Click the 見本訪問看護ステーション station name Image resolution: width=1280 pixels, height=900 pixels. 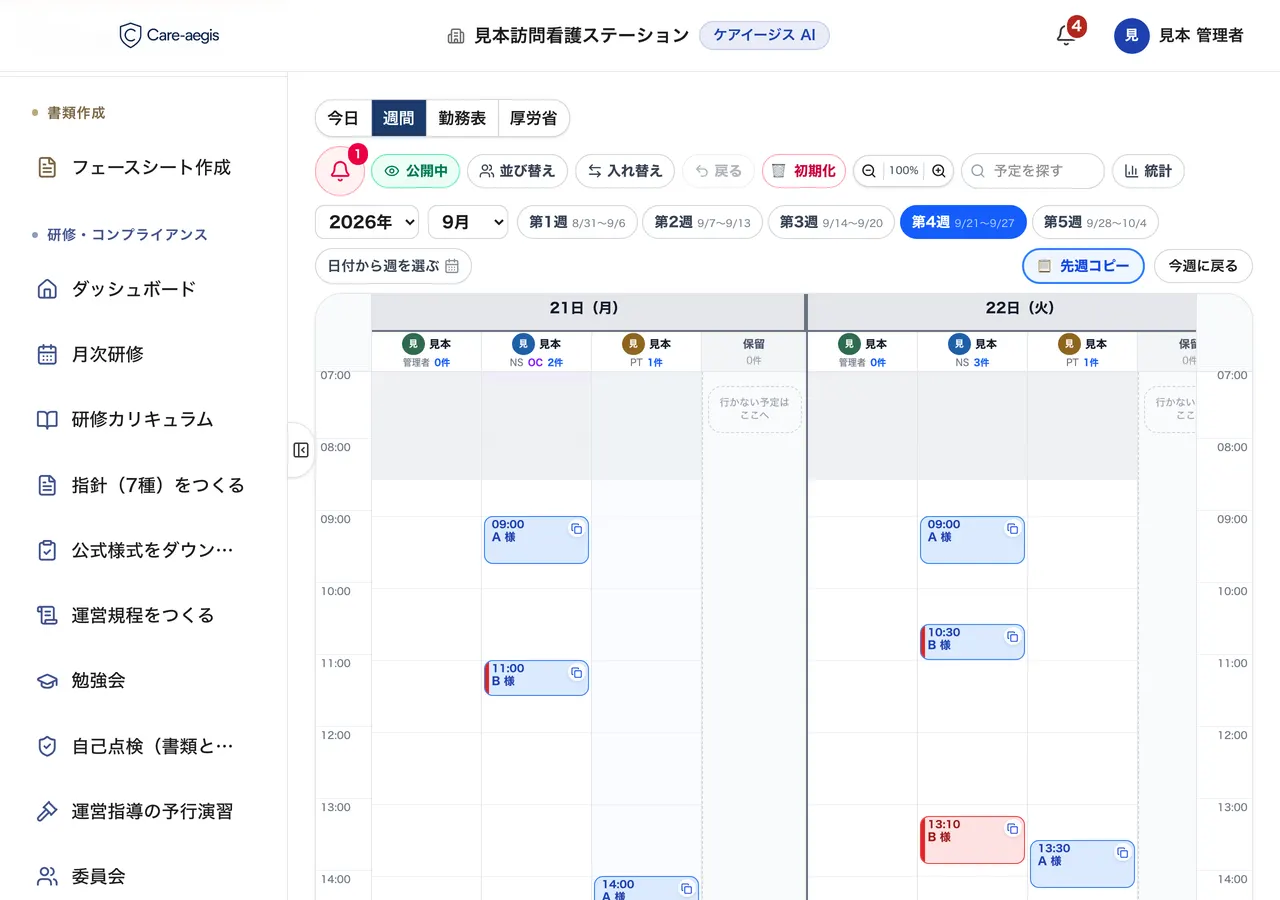(581, 35)
